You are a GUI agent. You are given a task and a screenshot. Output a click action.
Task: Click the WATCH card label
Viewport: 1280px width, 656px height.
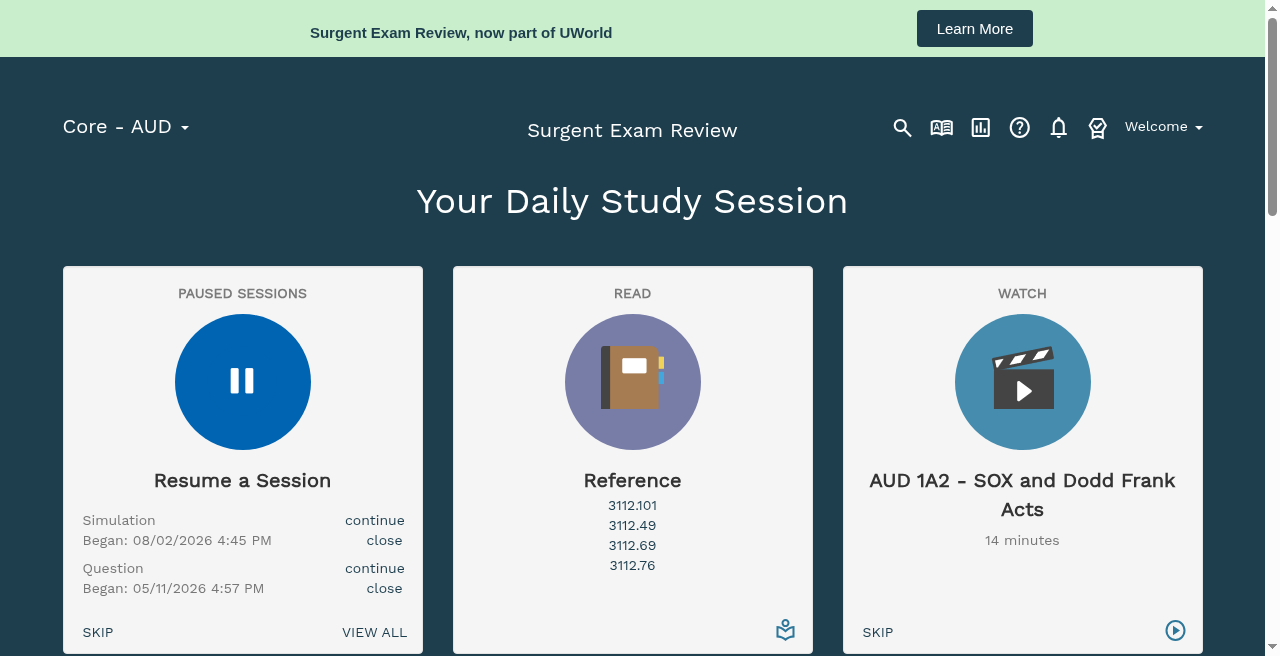click(x=1022, y=294)
